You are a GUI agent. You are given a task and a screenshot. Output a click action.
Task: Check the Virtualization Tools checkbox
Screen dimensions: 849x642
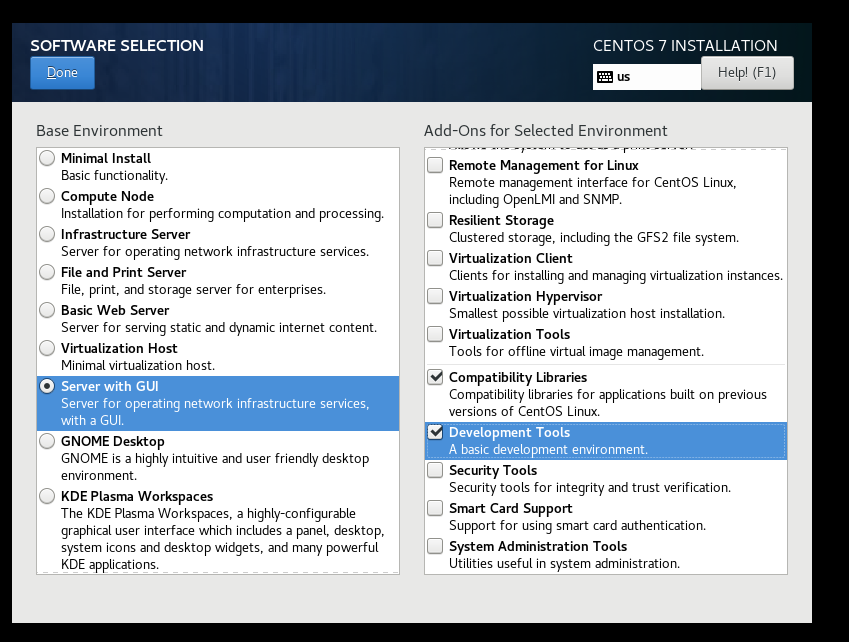[x=435, y=334]
